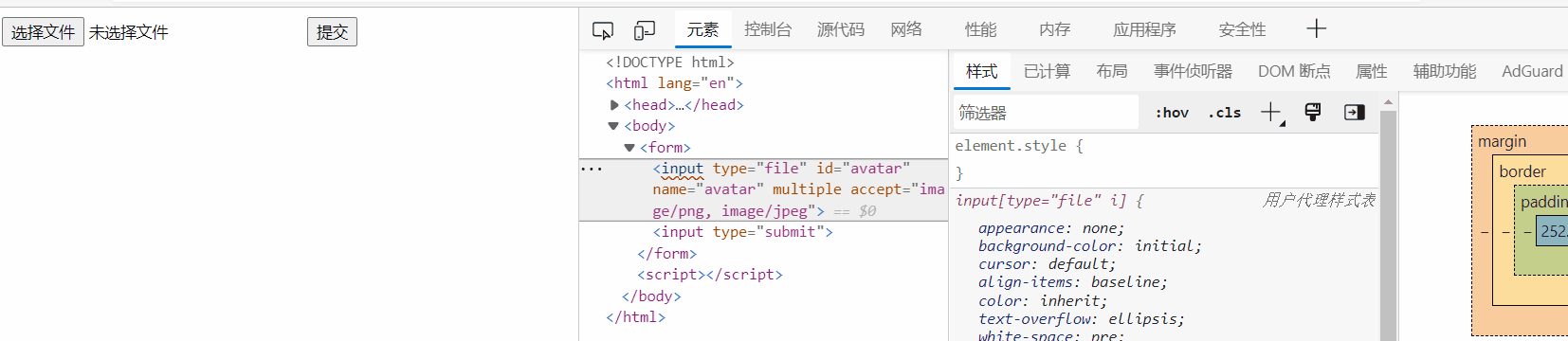Select the 样式 styles sub-tab

(x=981, y=71)
